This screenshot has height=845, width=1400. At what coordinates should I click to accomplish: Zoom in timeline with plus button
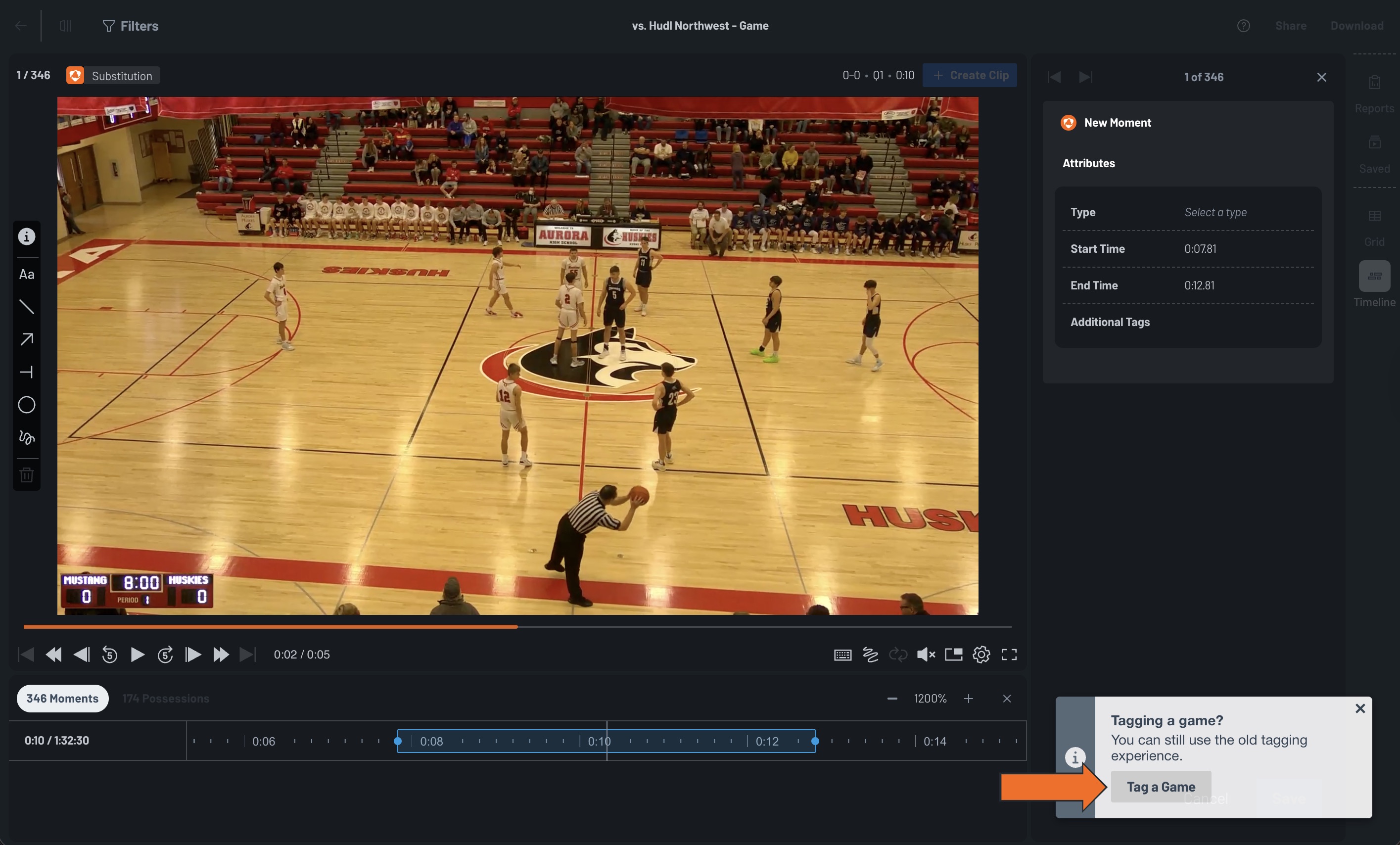(x=968, y=699)
